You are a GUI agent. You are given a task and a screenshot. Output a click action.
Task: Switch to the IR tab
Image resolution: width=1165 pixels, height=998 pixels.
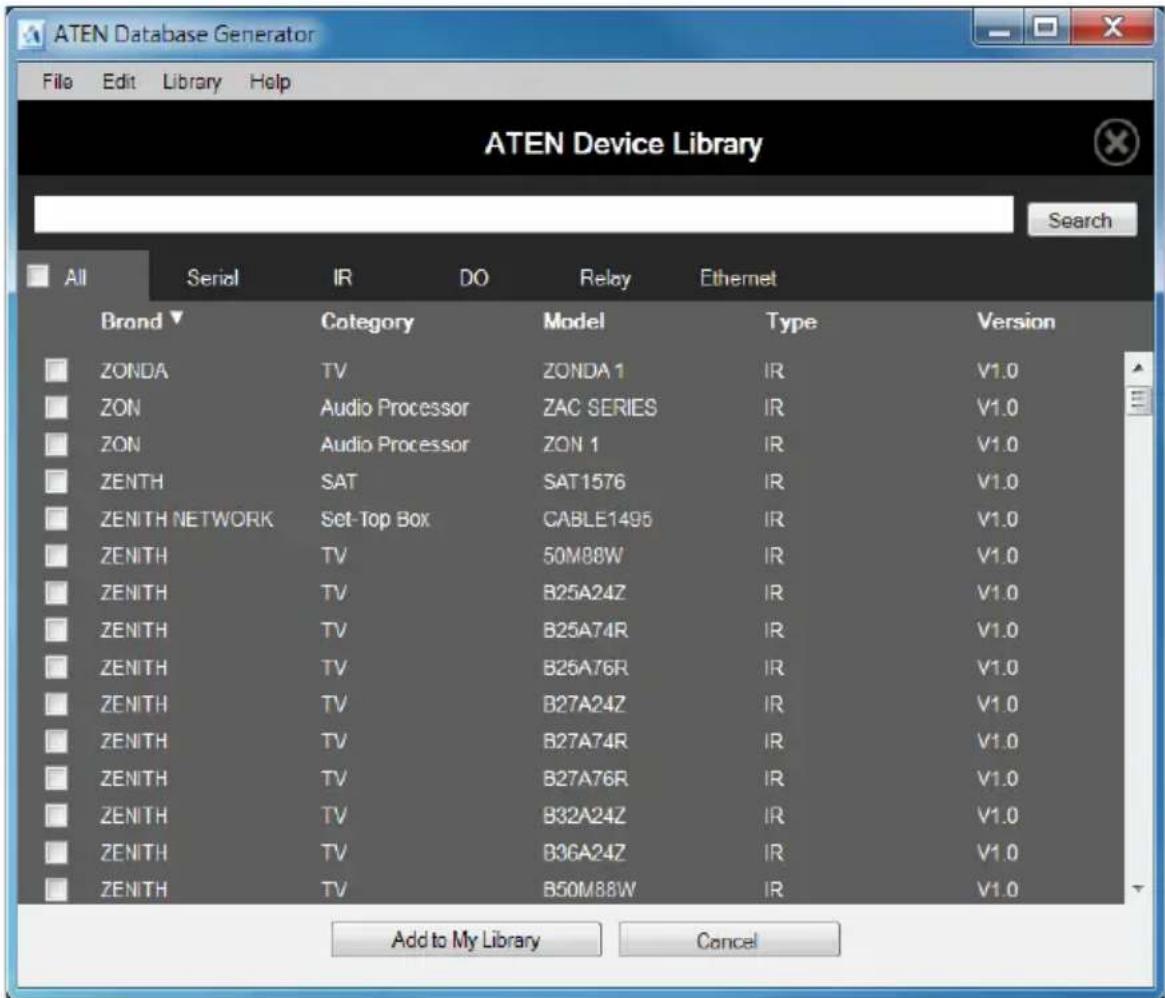click(x=343, y=278)
